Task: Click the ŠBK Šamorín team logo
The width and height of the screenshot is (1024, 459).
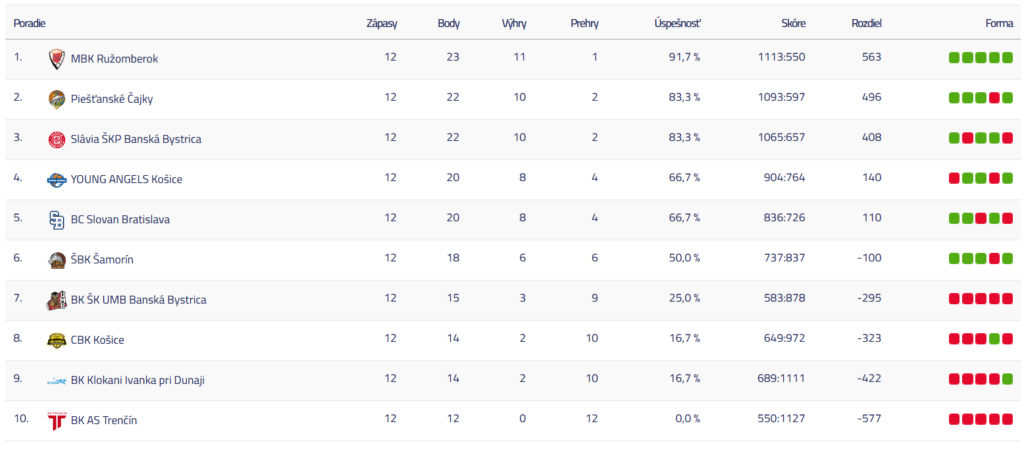Action: click(x=57, y=260)
